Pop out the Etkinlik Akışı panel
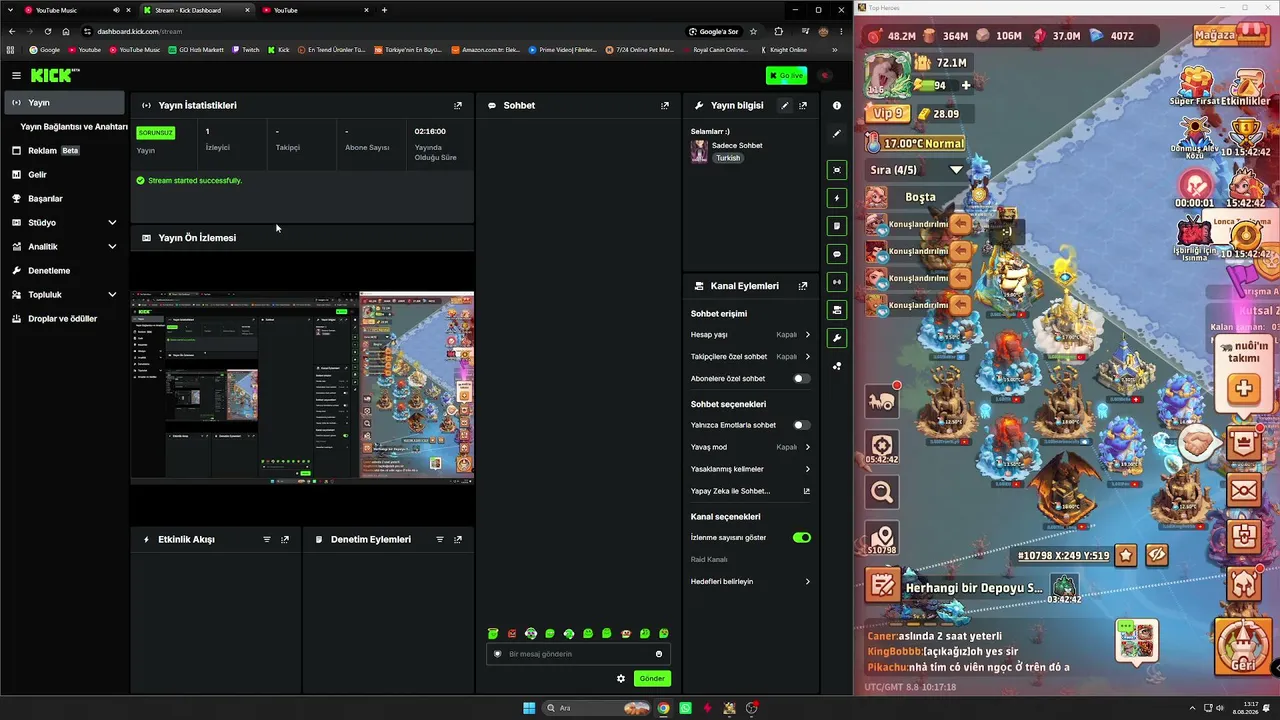The image size is (1280, 720). (285, 539)
